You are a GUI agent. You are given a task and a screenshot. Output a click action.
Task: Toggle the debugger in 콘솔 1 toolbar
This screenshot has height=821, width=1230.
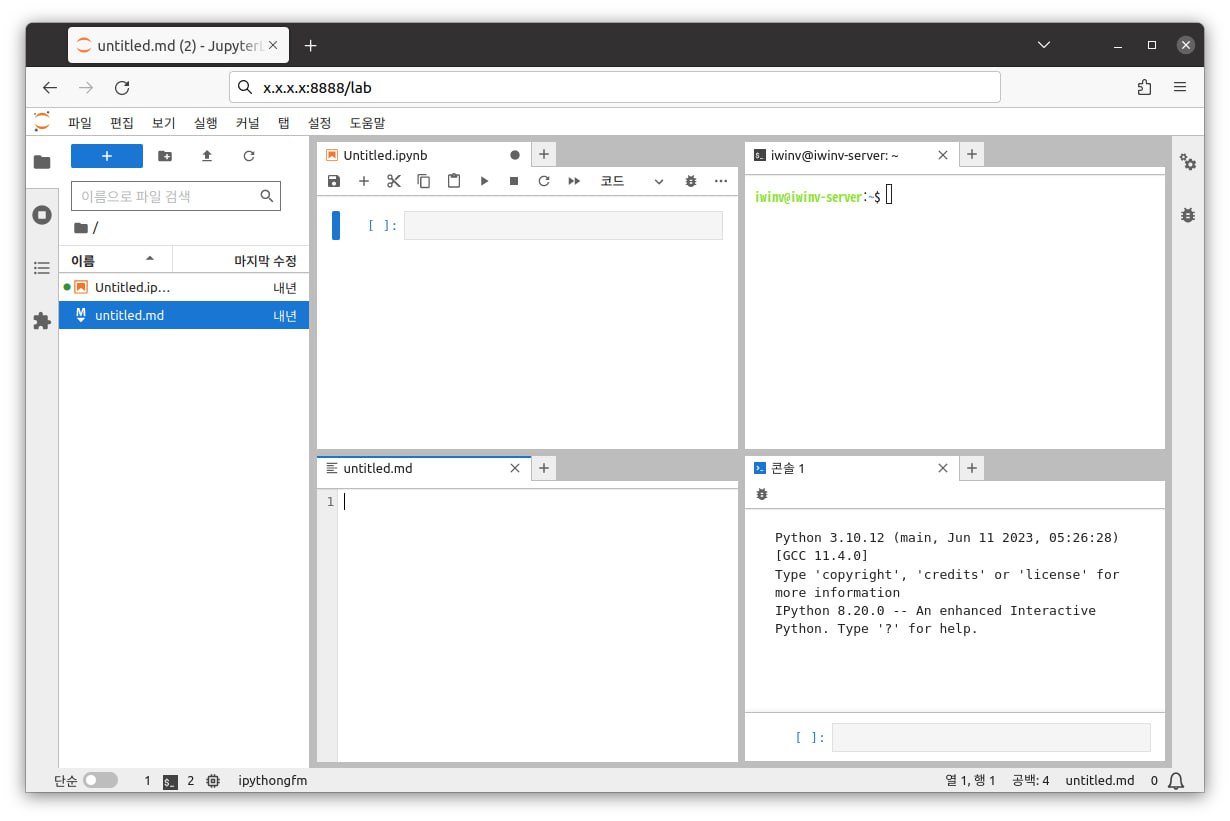coord(762,494)
